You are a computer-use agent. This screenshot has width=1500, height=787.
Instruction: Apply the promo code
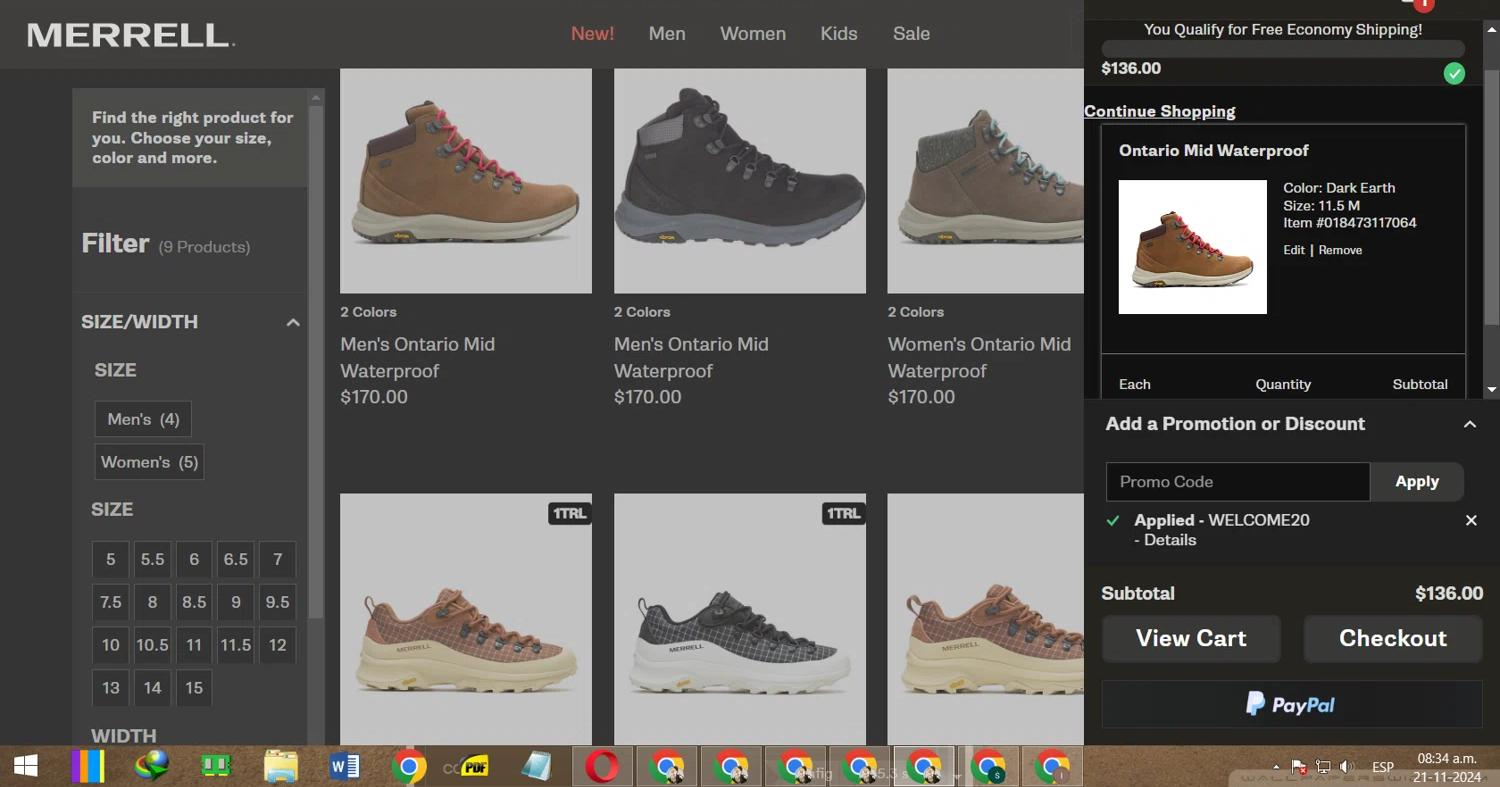coord(1417,482)
